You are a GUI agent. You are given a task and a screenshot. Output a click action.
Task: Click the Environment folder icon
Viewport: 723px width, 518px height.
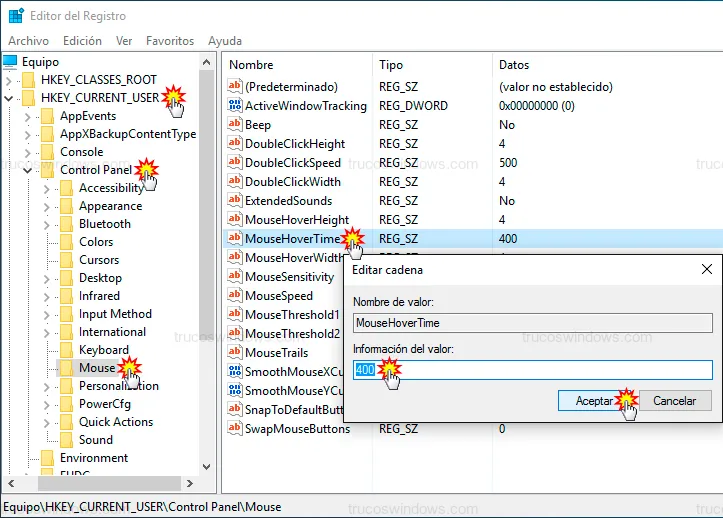pos(48,458)
